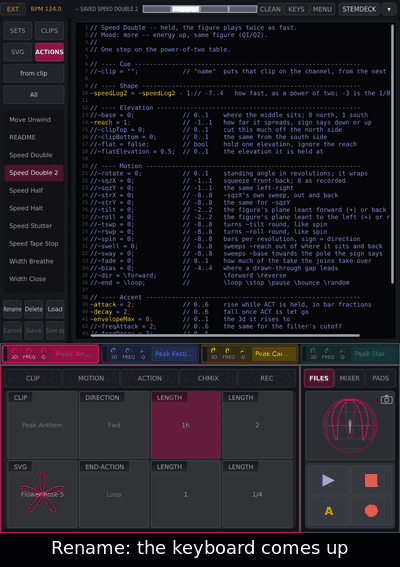The width and height of the screenshot is (400, 567).
Task: Open the CLIP pad page tab
Action: click(33, 378)
